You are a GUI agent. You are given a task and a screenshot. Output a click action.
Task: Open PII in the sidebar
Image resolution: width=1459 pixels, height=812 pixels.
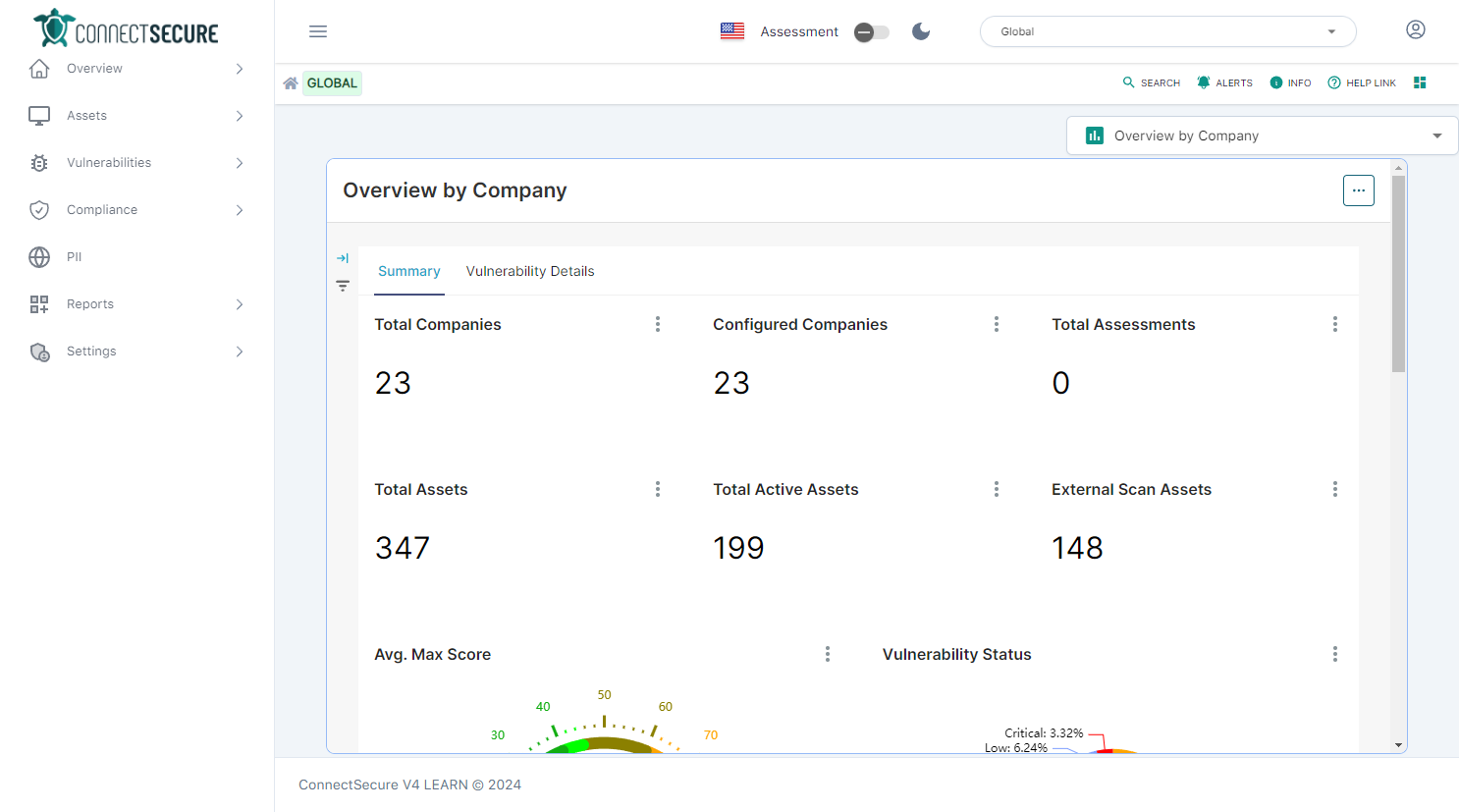(x=74, y=257)
